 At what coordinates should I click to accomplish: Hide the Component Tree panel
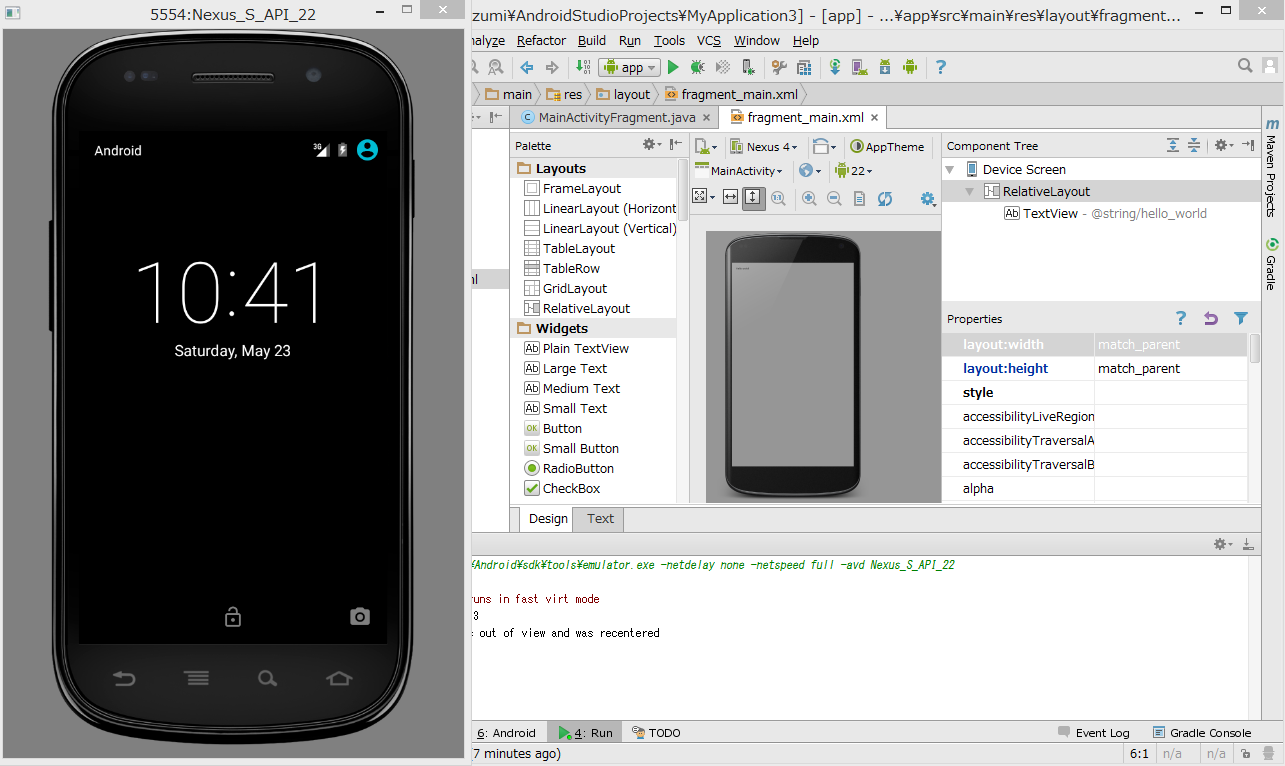pyautogui.click(x=1248, y=146)
